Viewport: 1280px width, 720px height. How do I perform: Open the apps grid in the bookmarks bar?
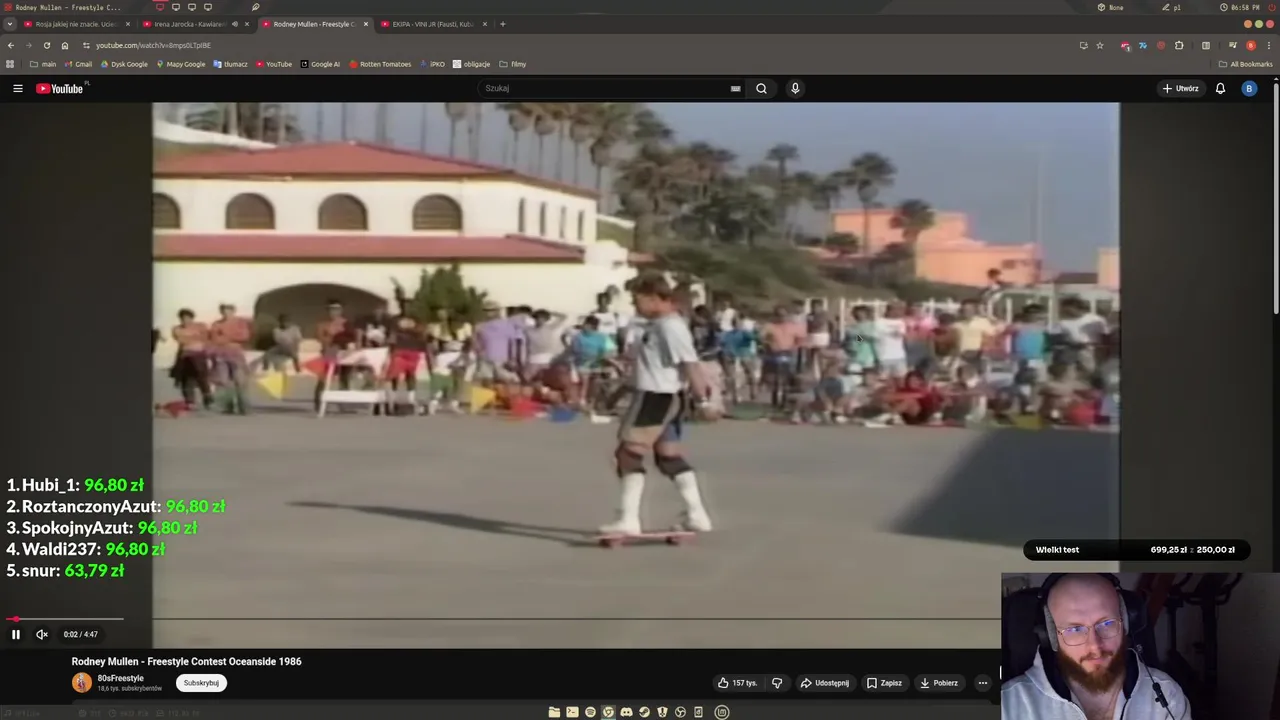(x=10, y=64)
